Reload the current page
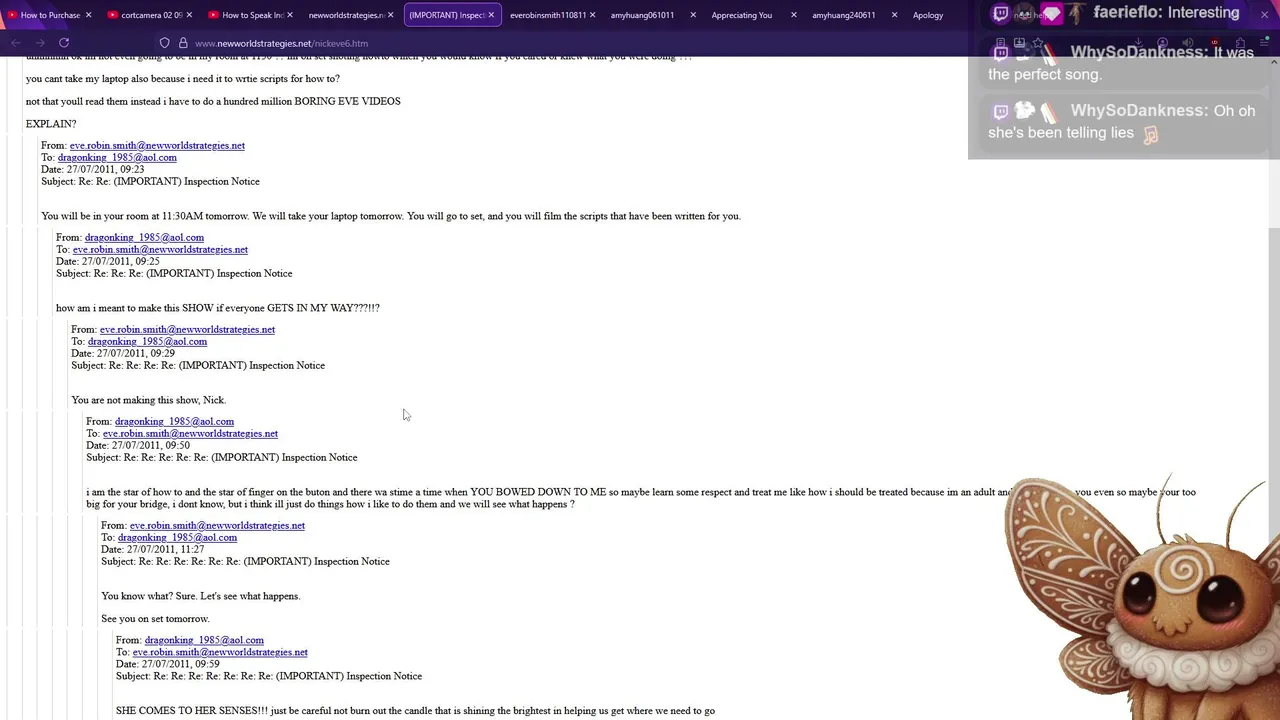 pyautogui.click(x=64, y=43)
